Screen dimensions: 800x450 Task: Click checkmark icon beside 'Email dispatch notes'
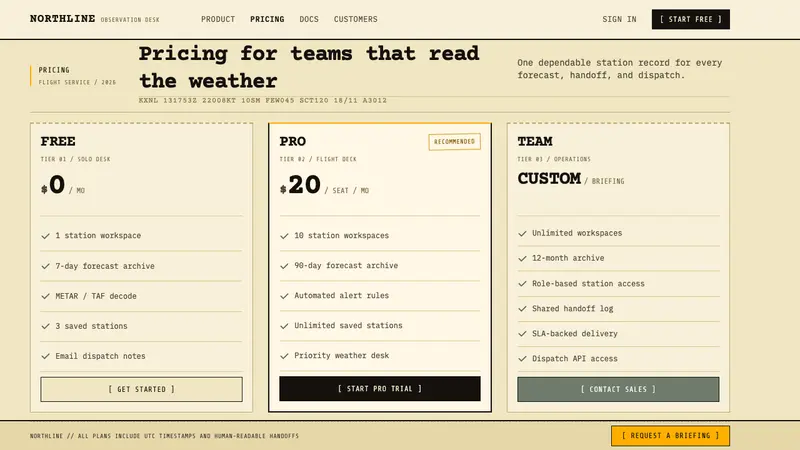click(x=45, y=356)
